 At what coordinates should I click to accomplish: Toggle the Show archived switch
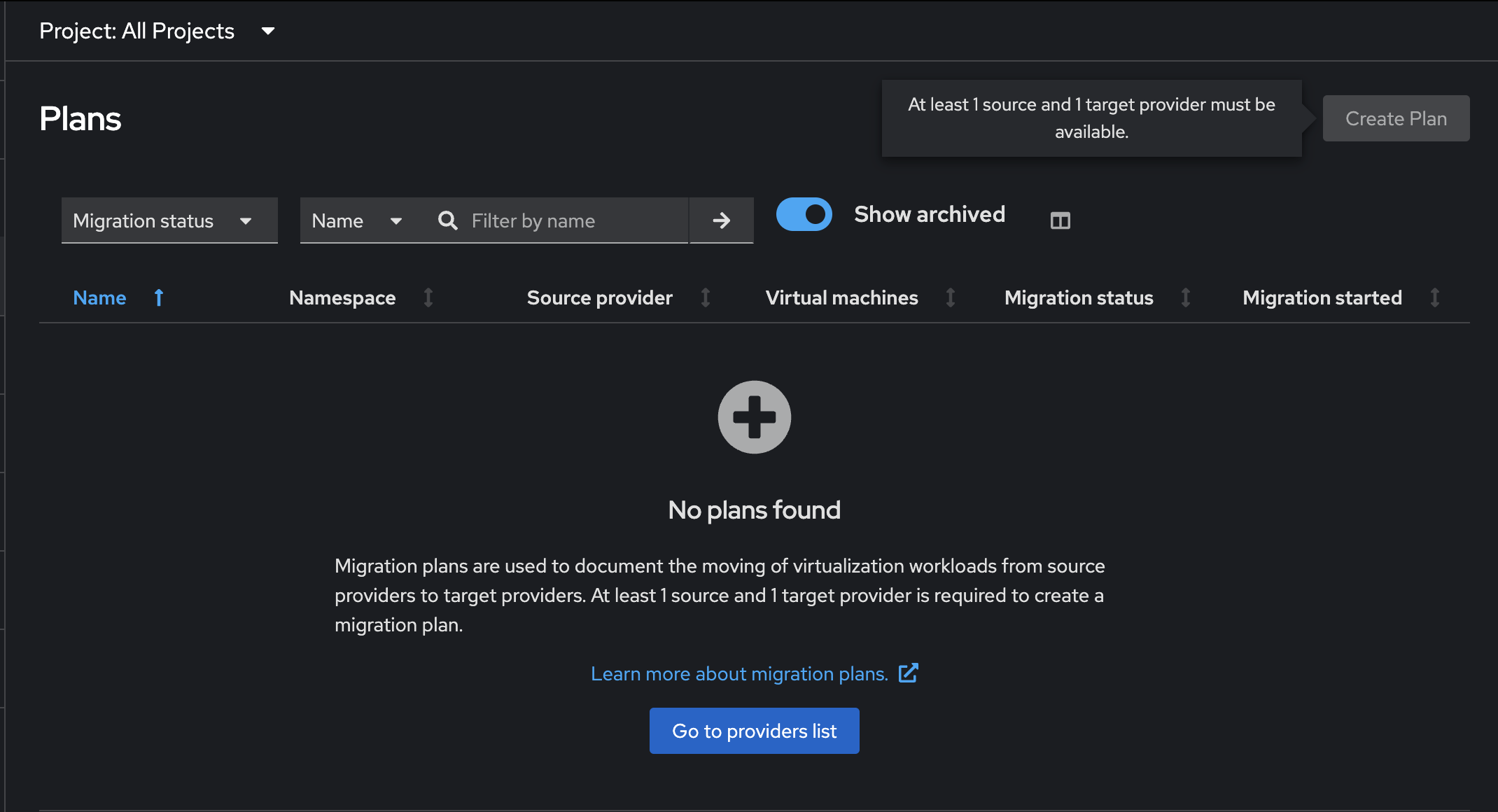pos(804,214)
